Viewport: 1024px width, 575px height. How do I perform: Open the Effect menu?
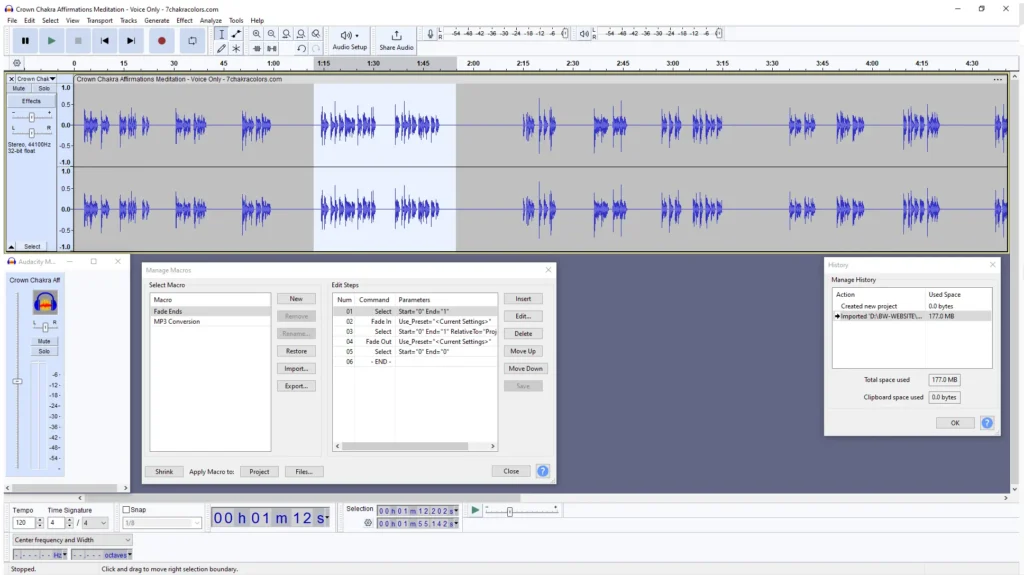pos(184,20)
